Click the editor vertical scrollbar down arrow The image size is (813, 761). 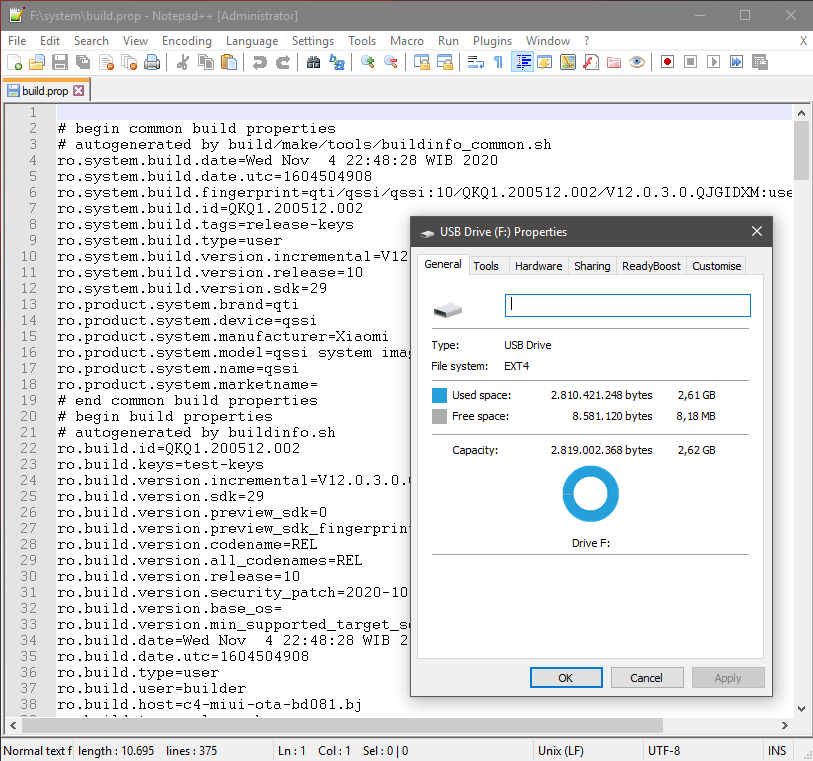click(x=801, y=709)
